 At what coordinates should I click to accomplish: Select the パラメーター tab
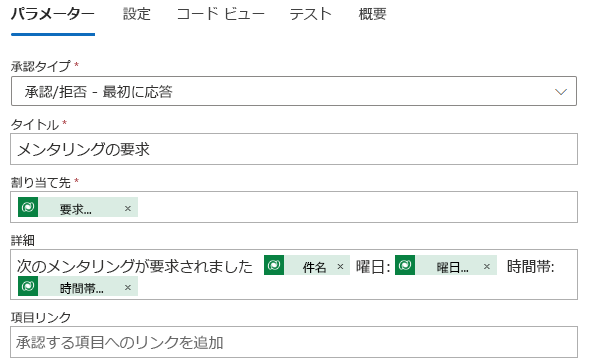coord(53,14)
